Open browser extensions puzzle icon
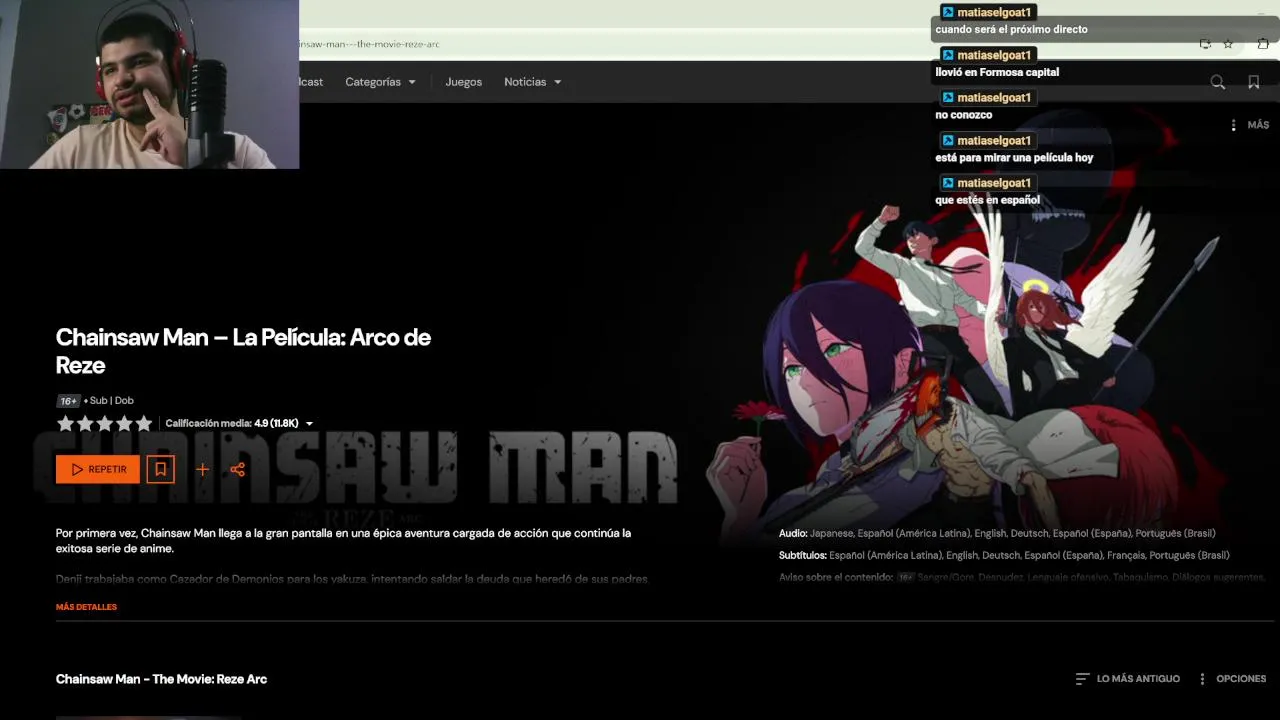The image size is (1280, 720). [x=1263, y=44]
